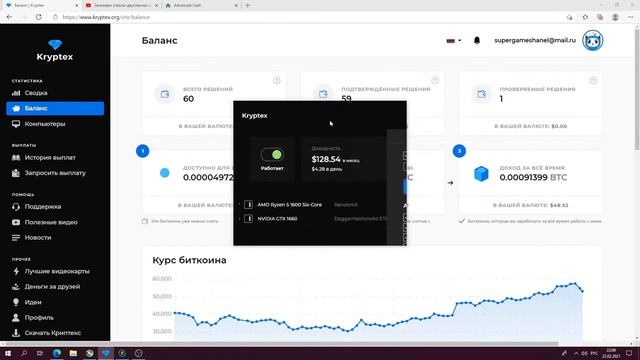Image resolution: width=640 pixels, height=360 pixels.
Task: Click the page vertical scrollbar
Action: 637,90
